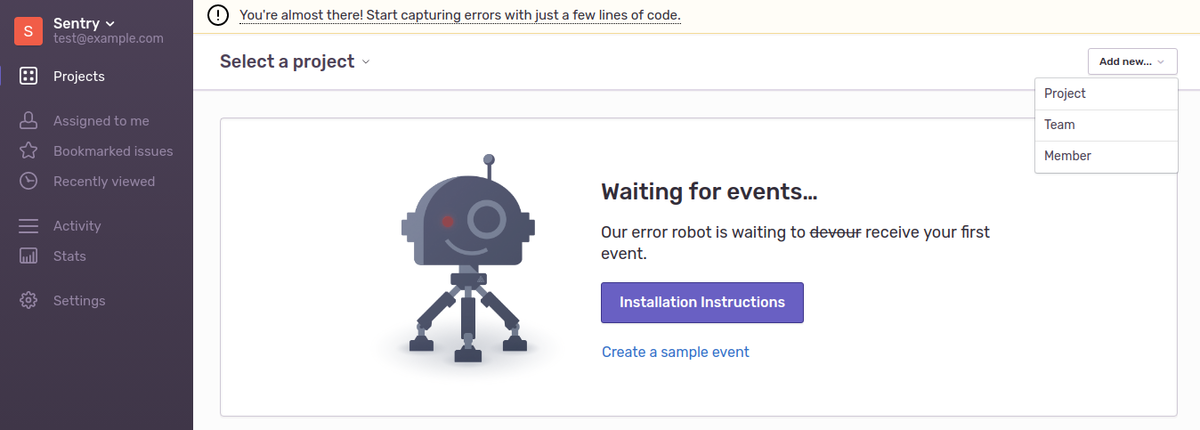Click the Activity list icon
This screenshot has height=430, width=1200.
[x=29, y=226]
